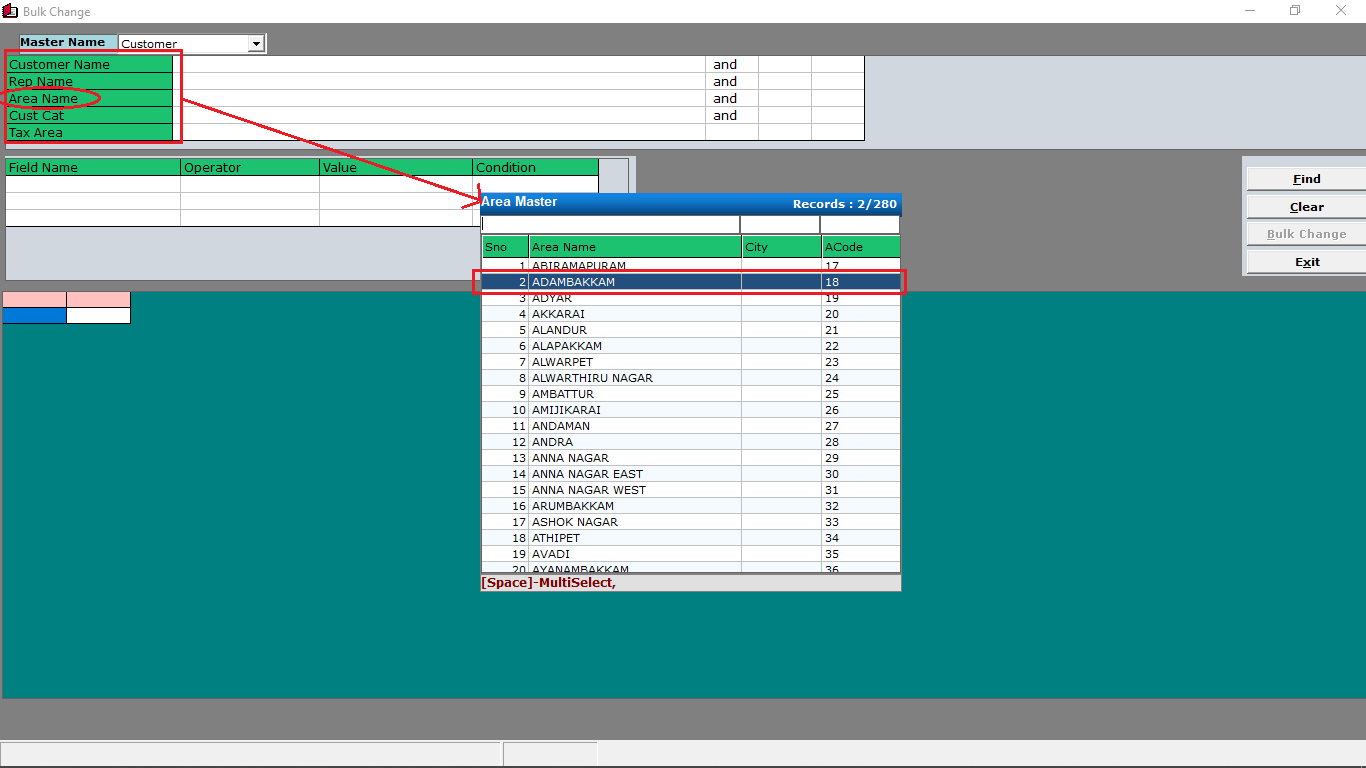Focus the Rep Name value field
The width and height of the screenshot is (1366, 768).
click(440, 82)
